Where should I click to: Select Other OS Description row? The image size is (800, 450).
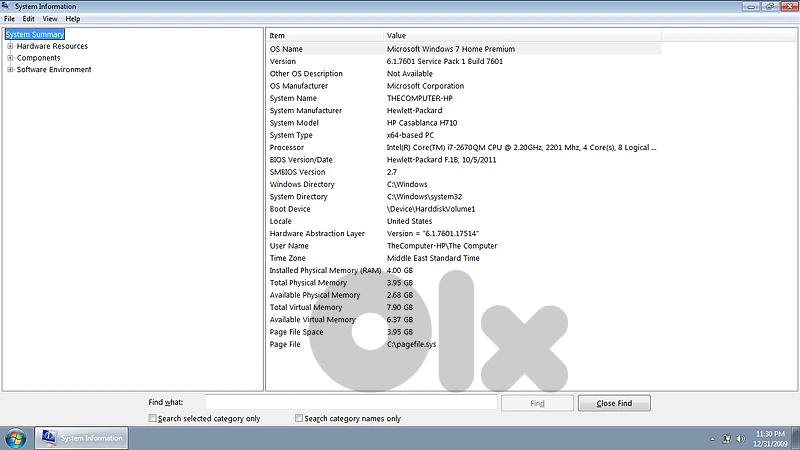[464, 73]
